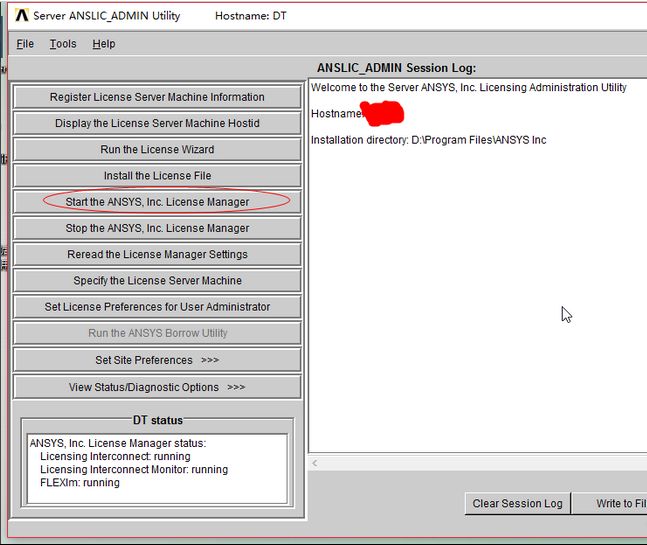Start the ANSYS, Inc. License Manager
The image size is (647, 545).
click(157, 202)
